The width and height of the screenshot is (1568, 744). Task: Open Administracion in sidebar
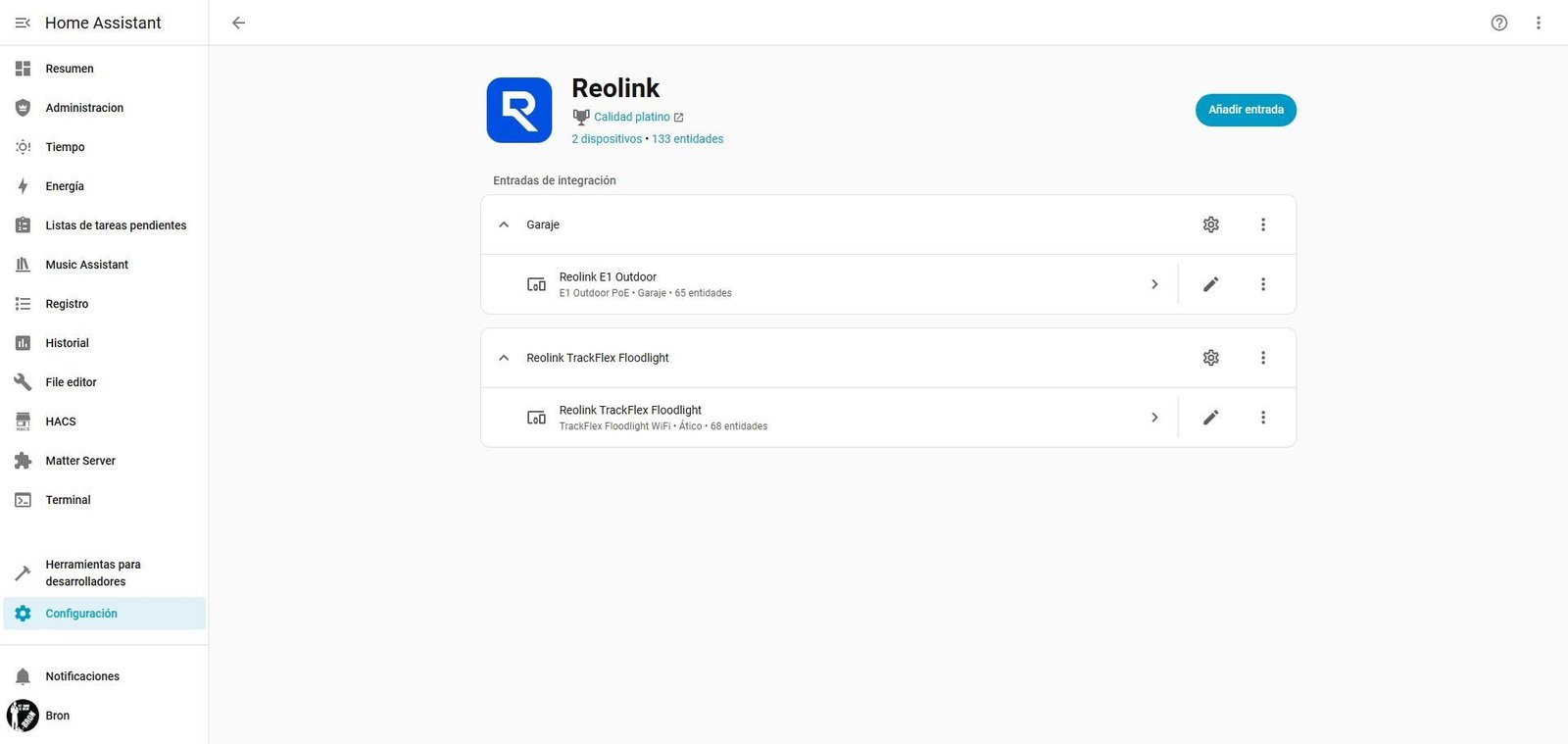click(104, 108)
